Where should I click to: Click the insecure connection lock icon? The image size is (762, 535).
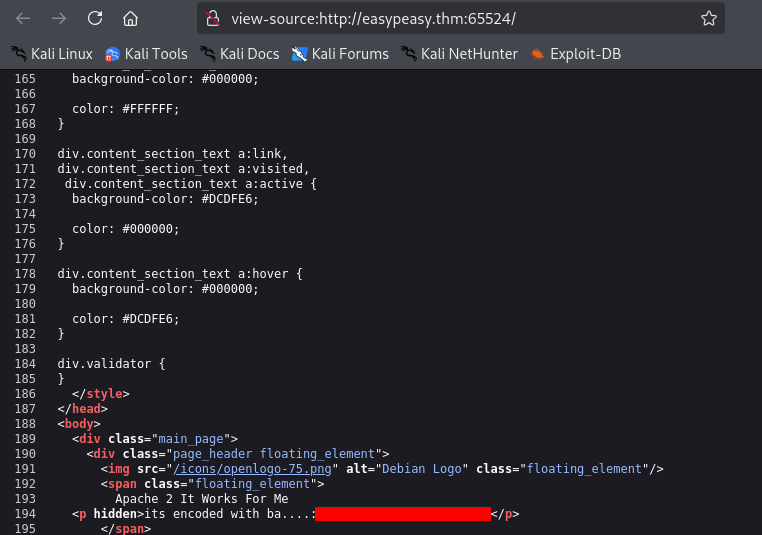click(x=213, y=18)
